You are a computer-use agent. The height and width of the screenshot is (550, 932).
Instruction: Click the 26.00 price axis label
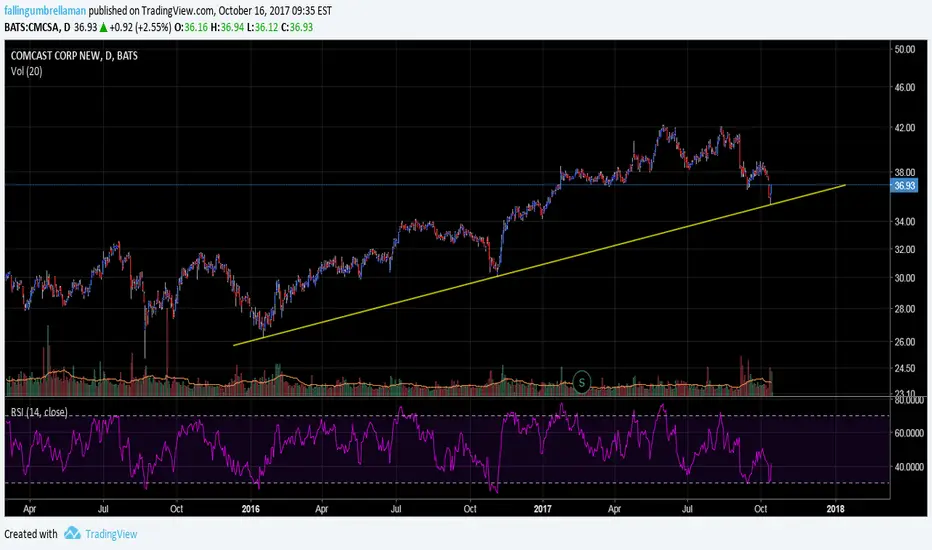[x=905, y=342]
